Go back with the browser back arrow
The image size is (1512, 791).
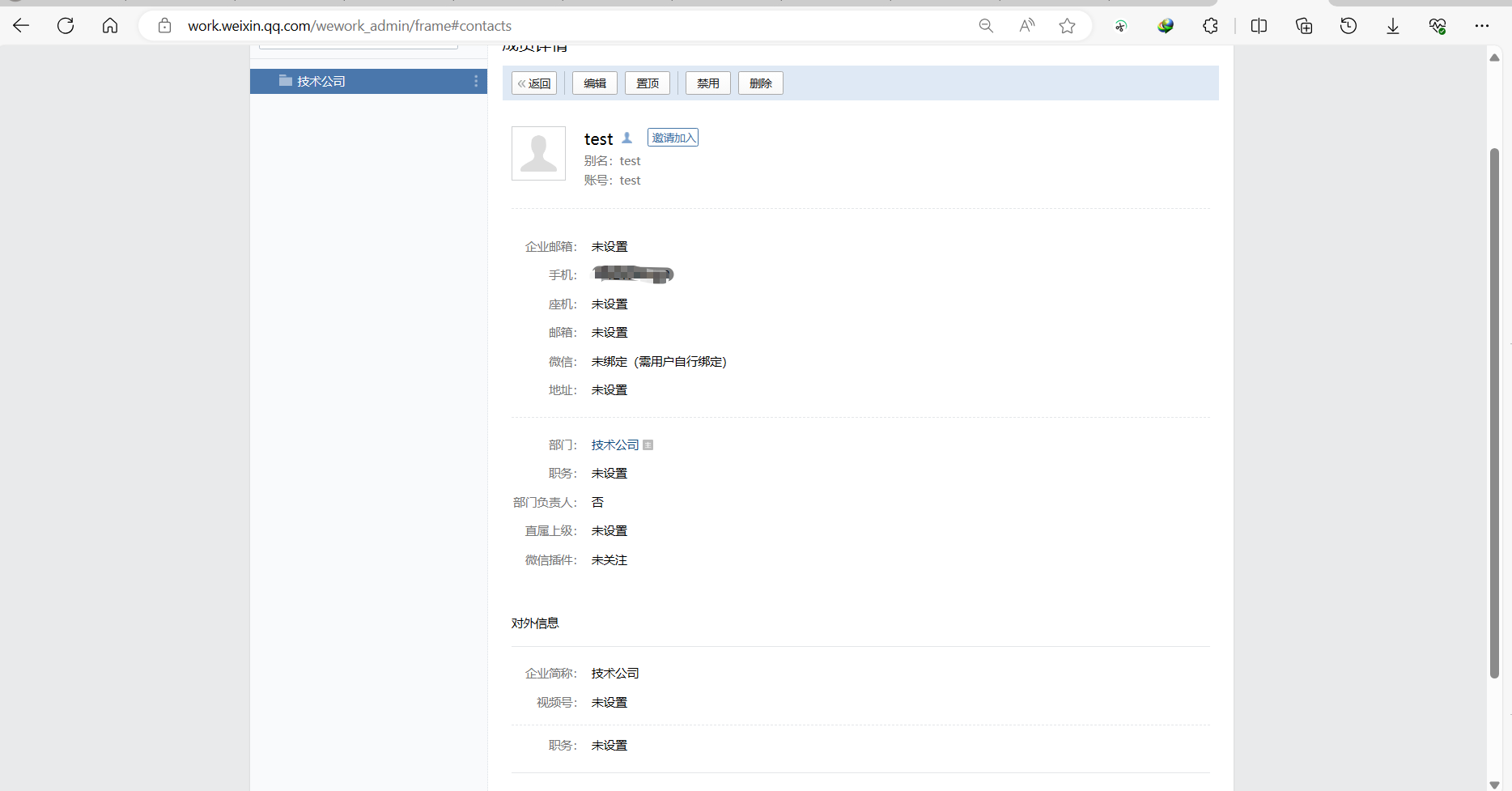click(x=21, y=26)
